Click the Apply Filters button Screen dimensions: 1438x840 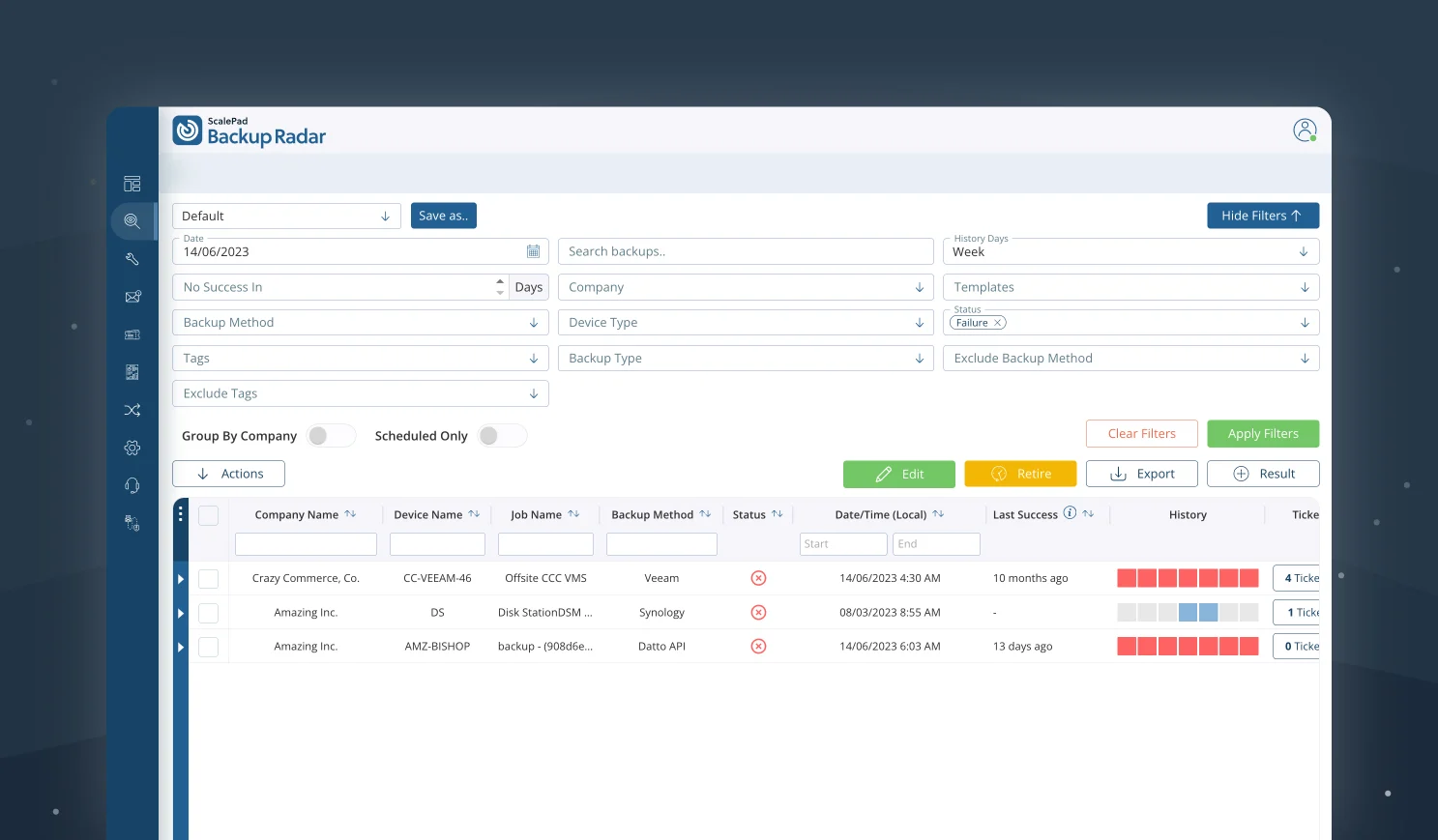tap(1263, 433)
